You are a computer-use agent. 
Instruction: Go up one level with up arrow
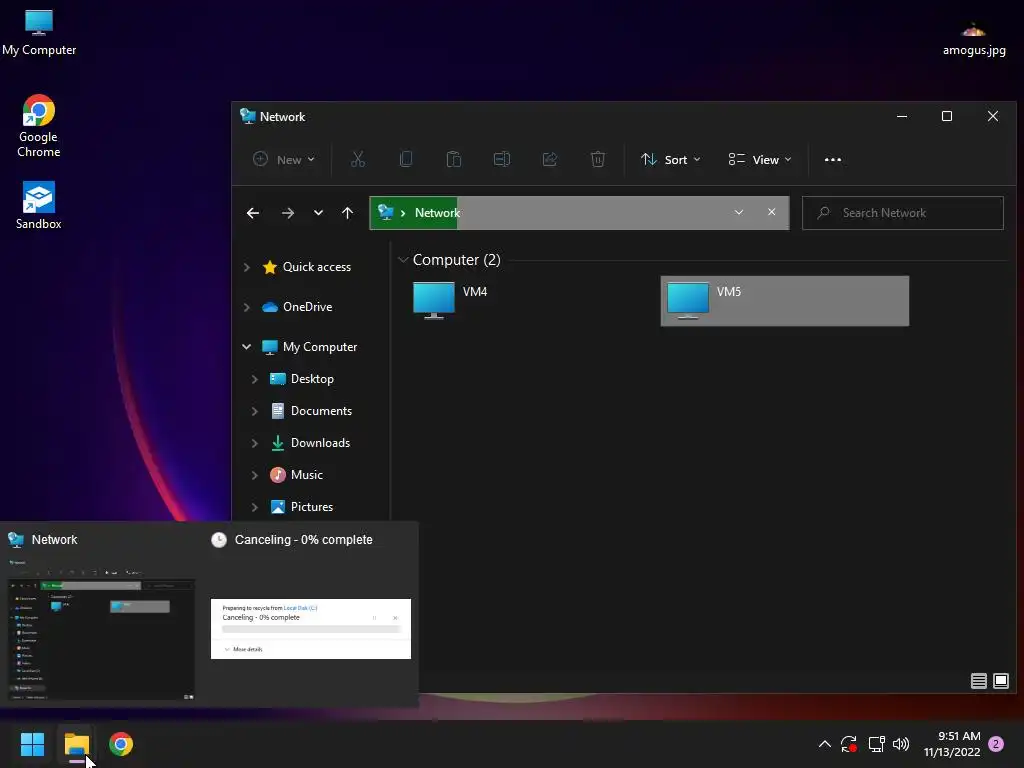(347, 213)
